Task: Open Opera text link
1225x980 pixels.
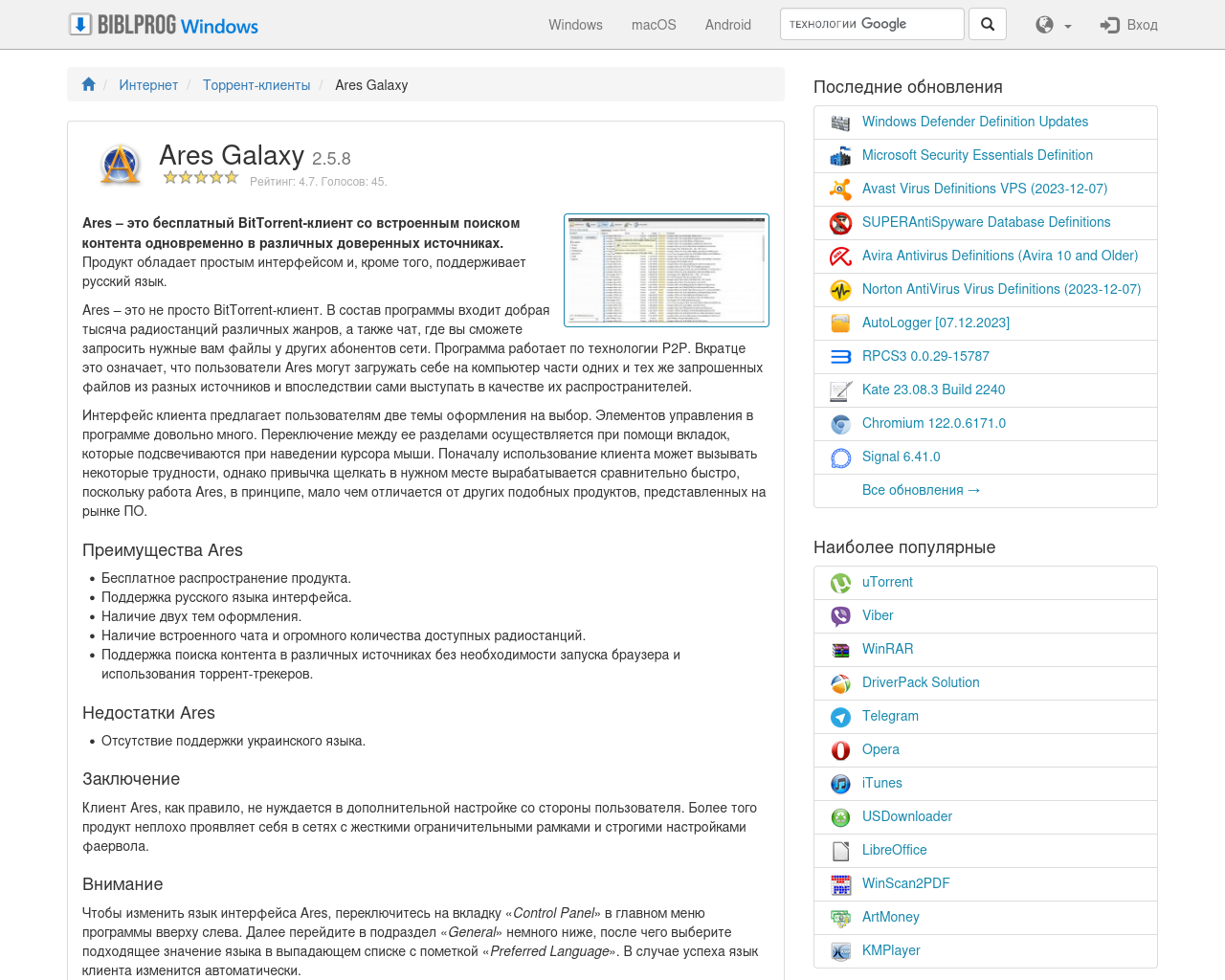Action: (x=880, y=749)
